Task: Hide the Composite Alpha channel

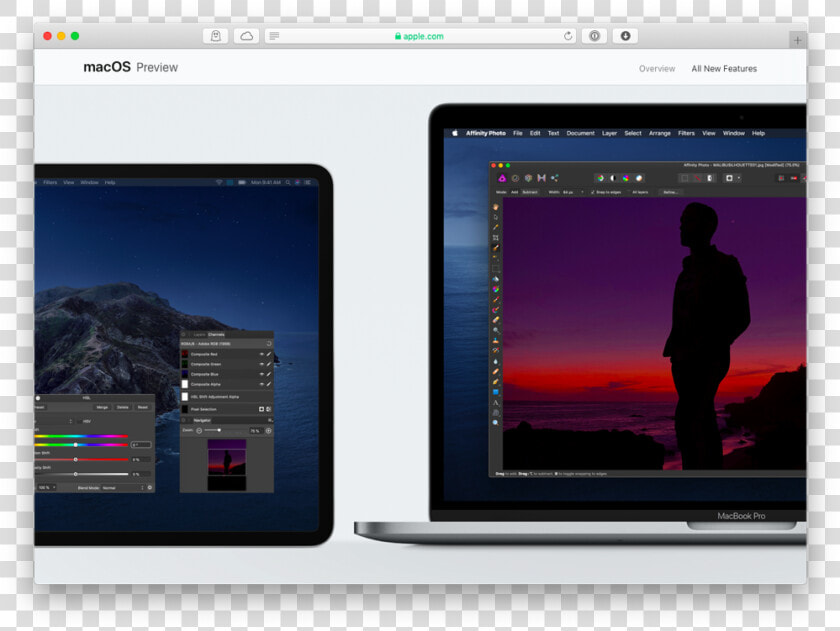Action: click(x=262, y=384)
